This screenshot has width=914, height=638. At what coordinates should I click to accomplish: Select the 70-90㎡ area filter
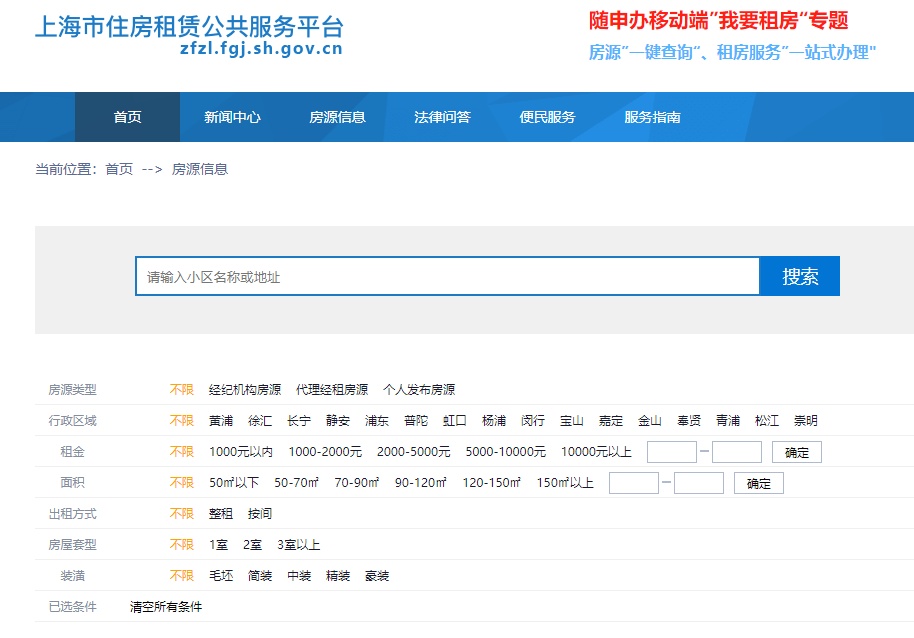click(357, 483)
